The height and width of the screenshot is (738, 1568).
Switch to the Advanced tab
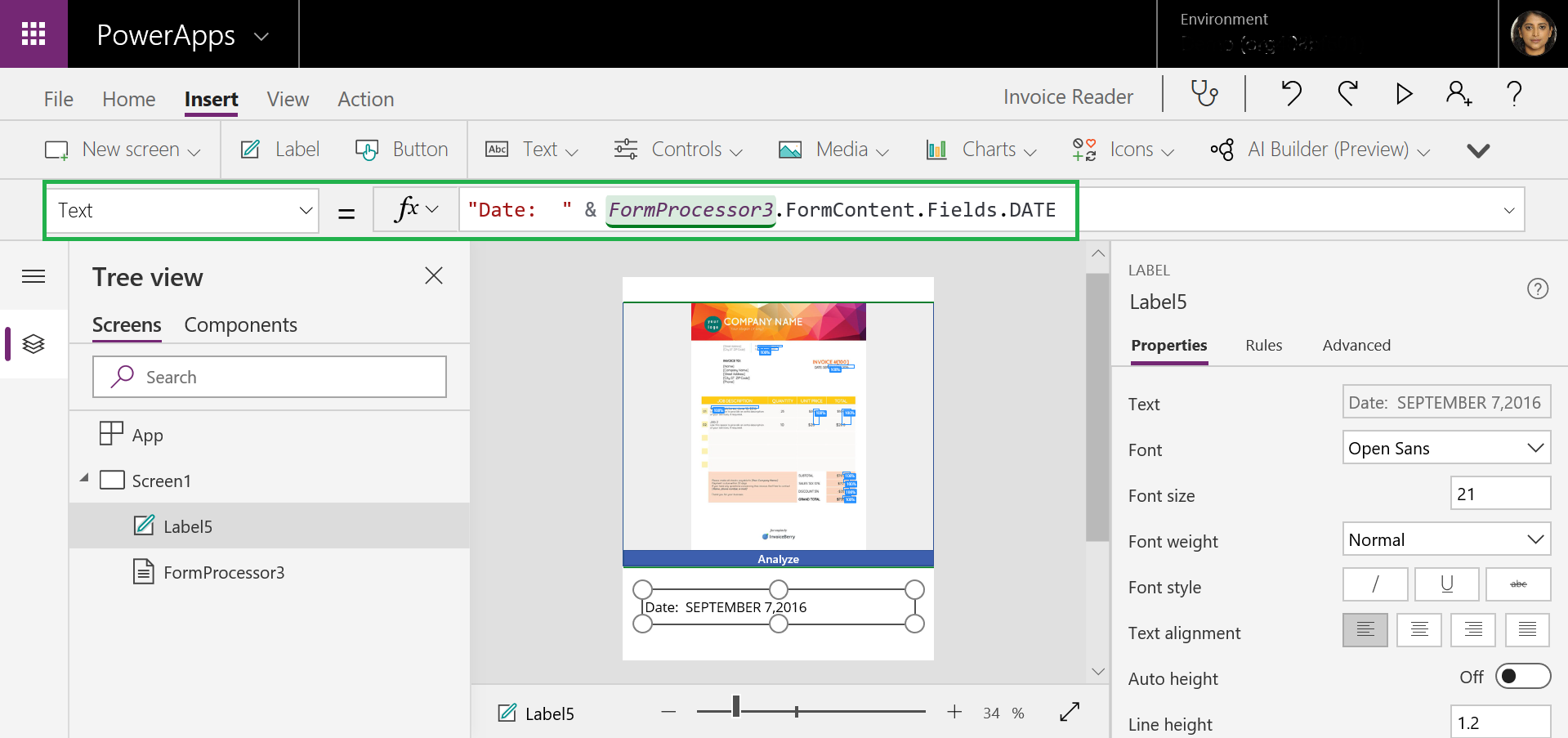point(1356,346)
